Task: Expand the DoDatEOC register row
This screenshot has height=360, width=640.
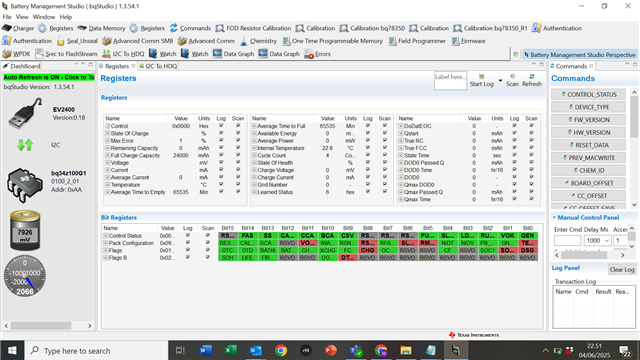Action: (x=401, y=126)
